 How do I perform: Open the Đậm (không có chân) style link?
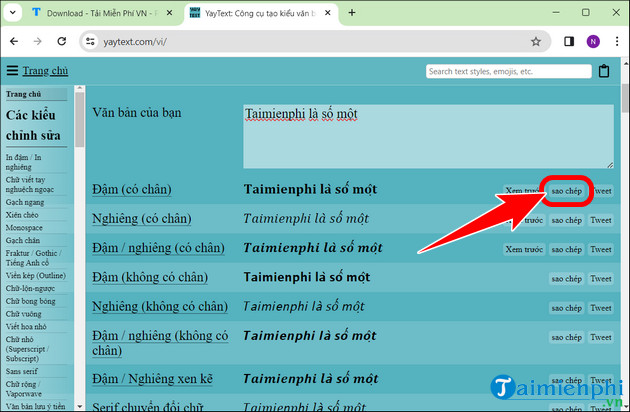click(150, 277)
